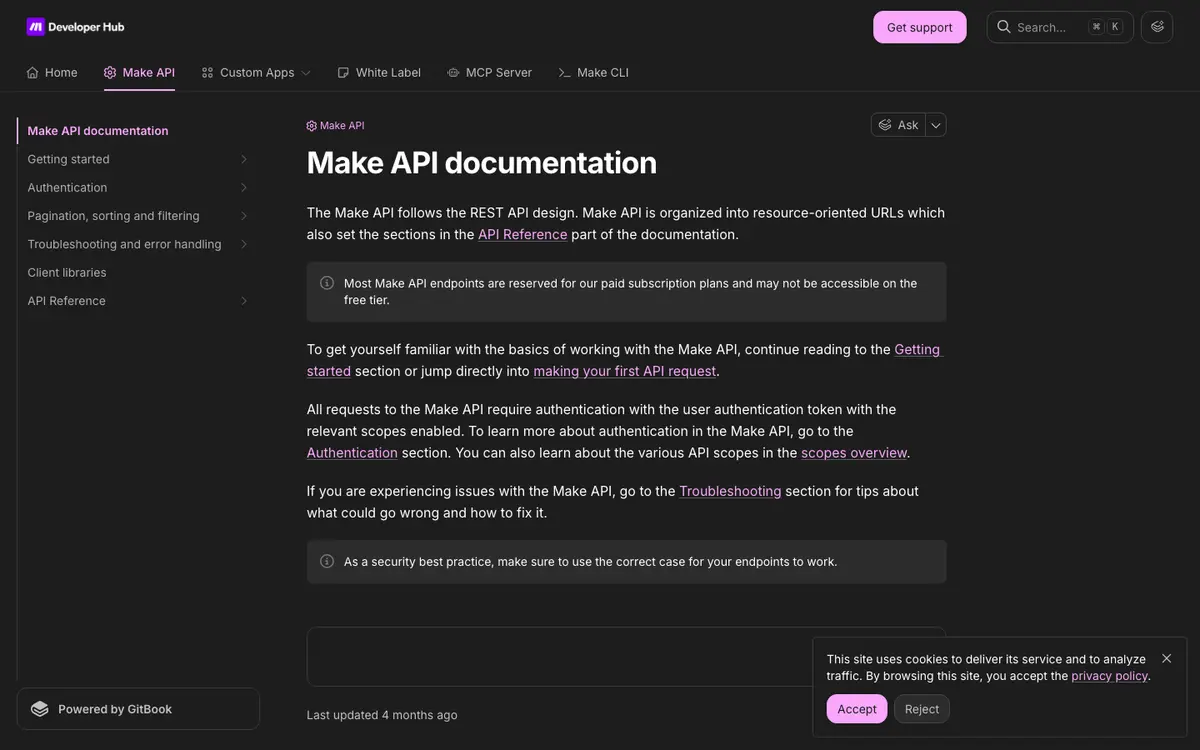Click the Make CLI terminal icon
The image size is (1200, 750).
point(565,73)
